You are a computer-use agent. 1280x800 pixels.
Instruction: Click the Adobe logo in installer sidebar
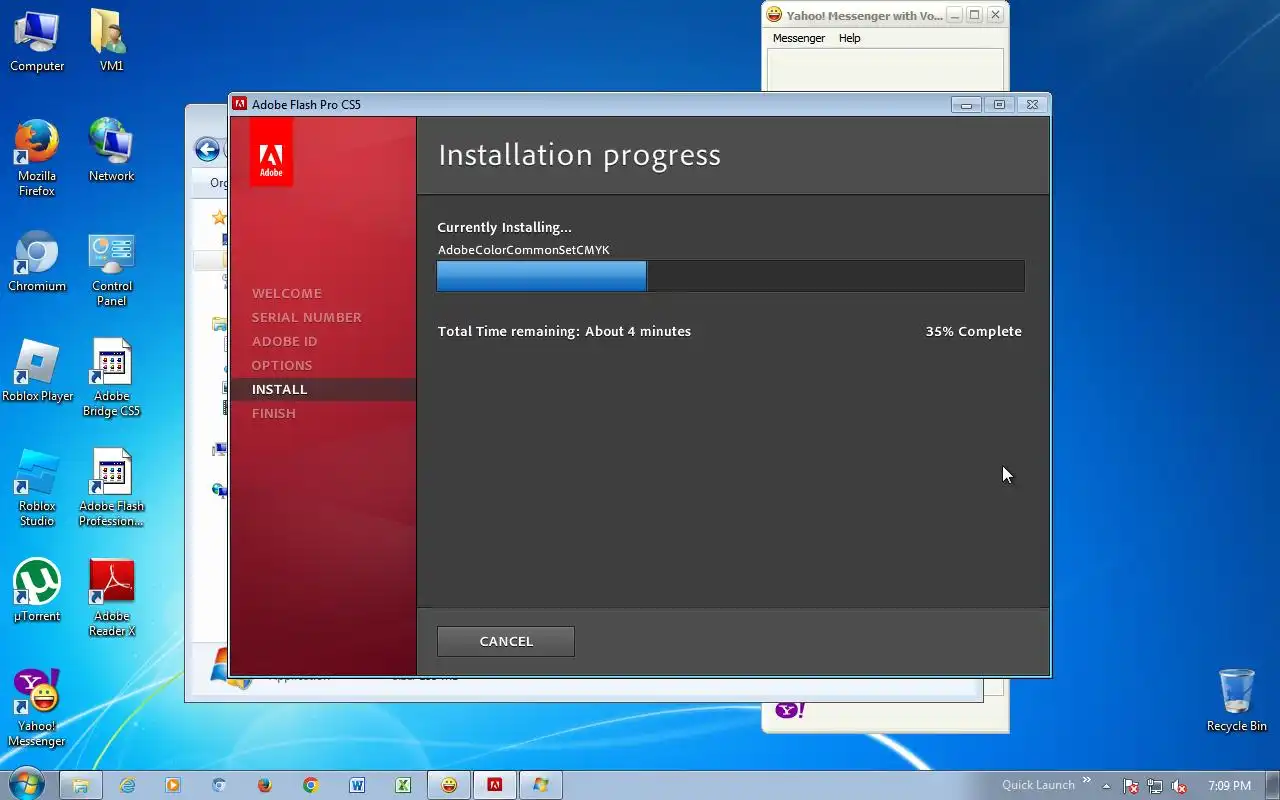coord(271,152)
